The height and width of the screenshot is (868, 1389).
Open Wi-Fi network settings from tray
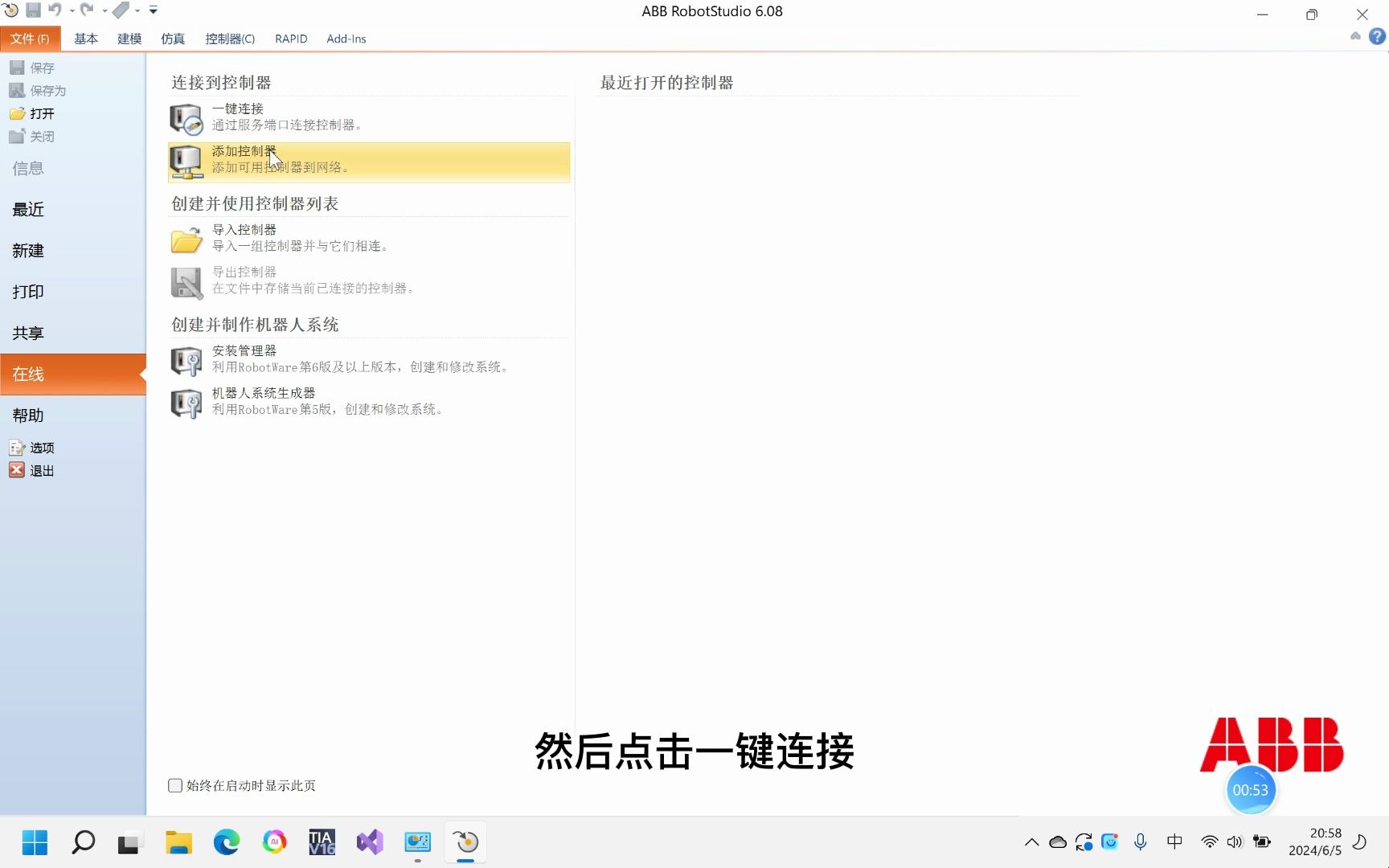[1209, 842]
